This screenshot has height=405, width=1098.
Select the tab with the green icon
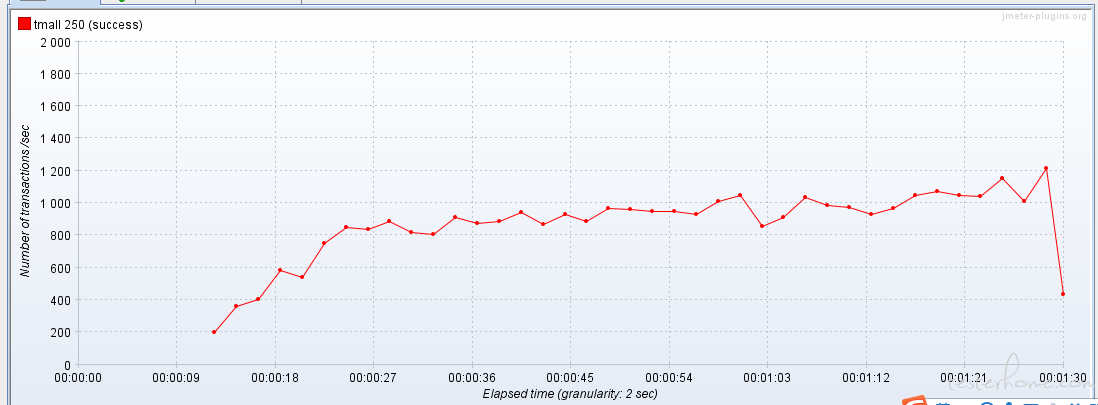click(150, 2)
